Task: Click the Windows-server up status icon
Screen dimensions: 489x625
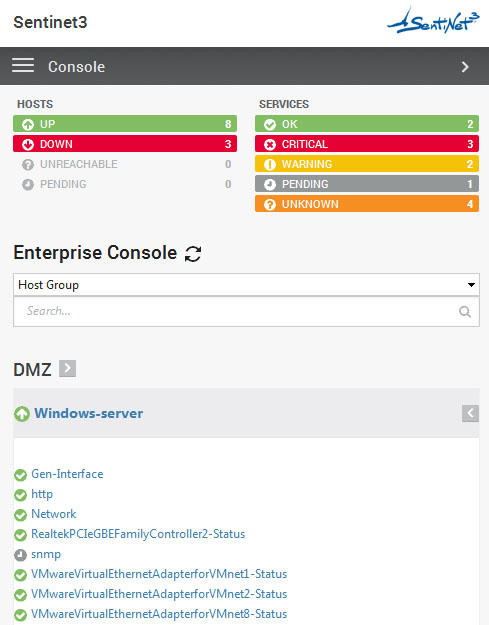Action: (22, 414)
